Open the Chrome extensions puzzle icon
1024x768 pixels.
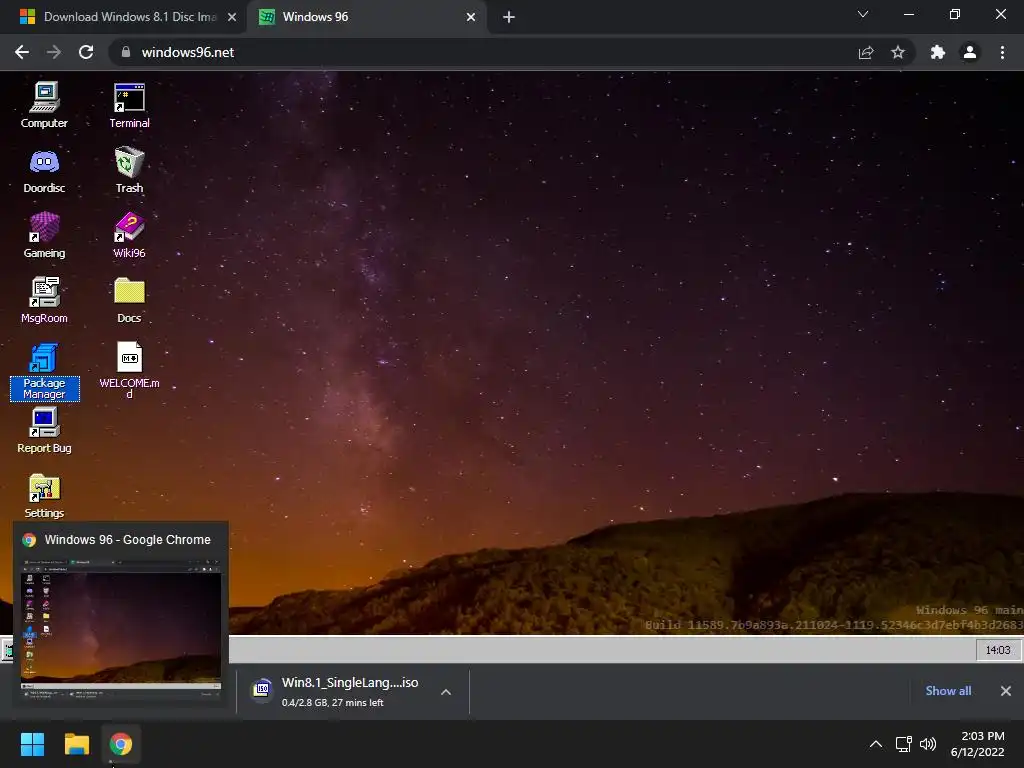(938, 52)
